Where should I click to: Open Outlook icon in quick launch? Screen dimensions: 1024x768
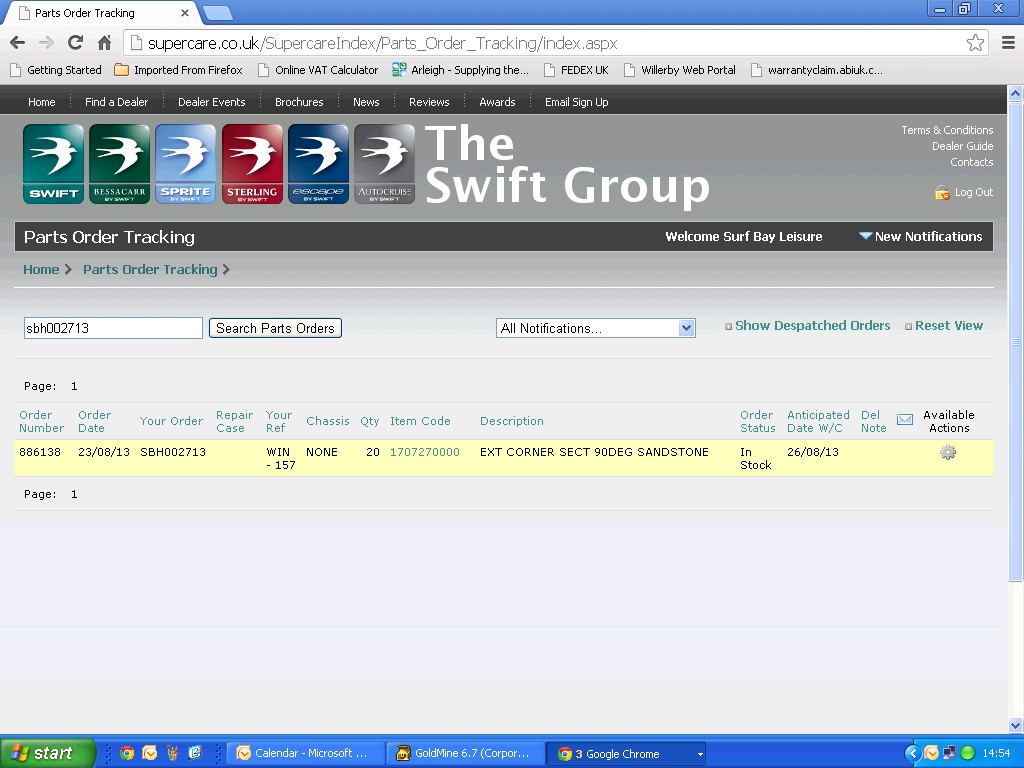pos(150,753)
